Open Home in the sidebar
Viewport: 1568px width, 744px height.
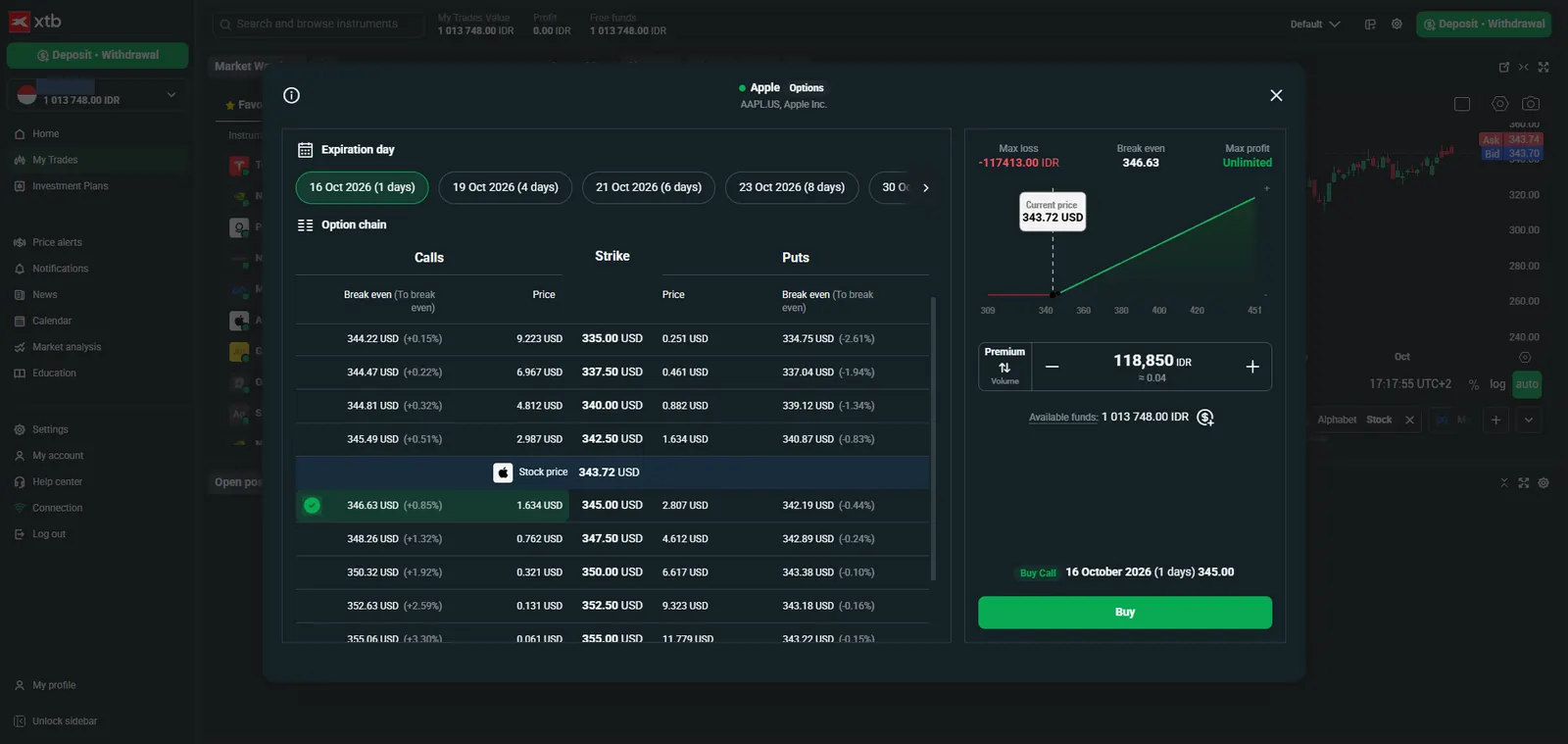[46, 133]
